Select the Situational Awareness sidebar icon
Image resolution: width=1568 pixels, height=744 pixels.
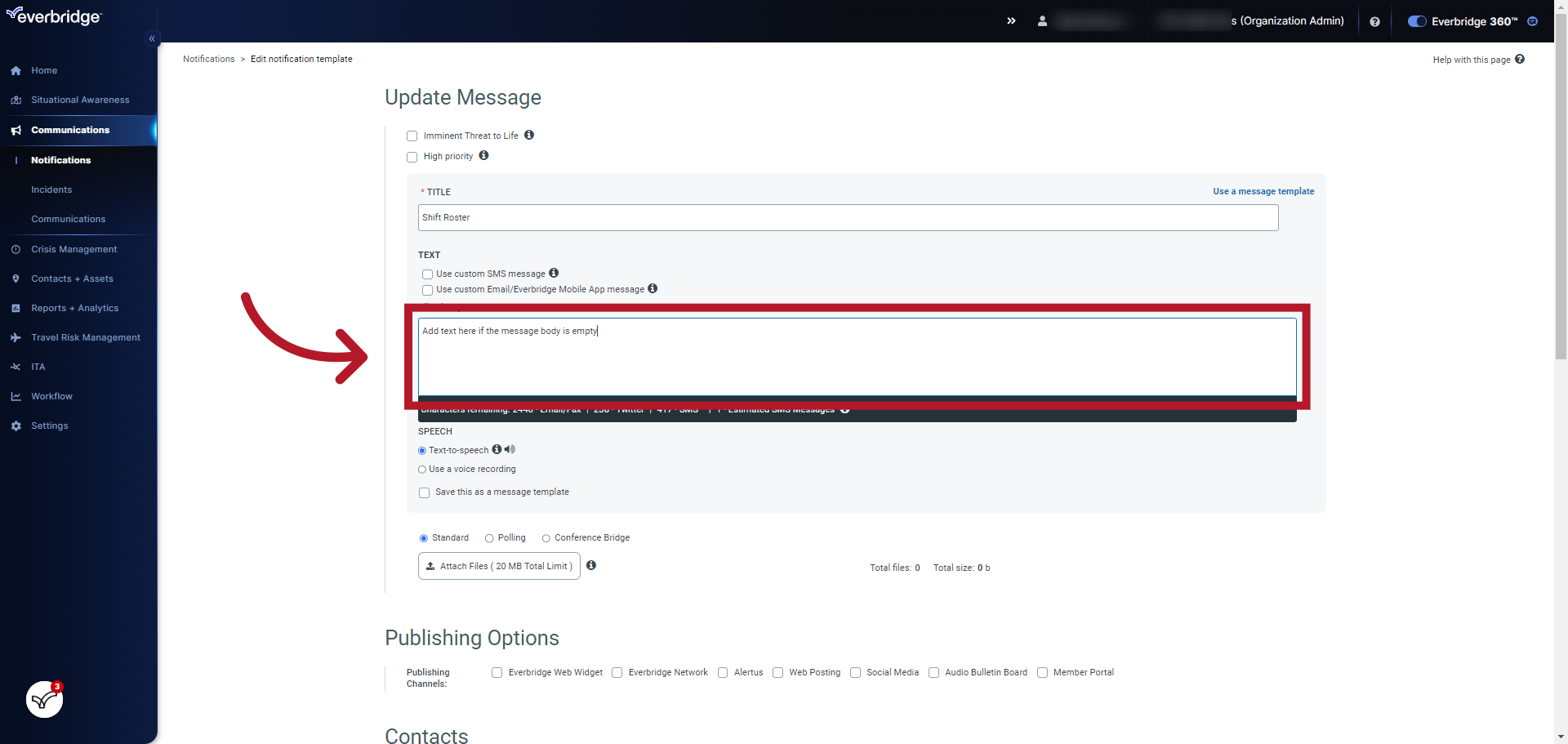[16, 100]
